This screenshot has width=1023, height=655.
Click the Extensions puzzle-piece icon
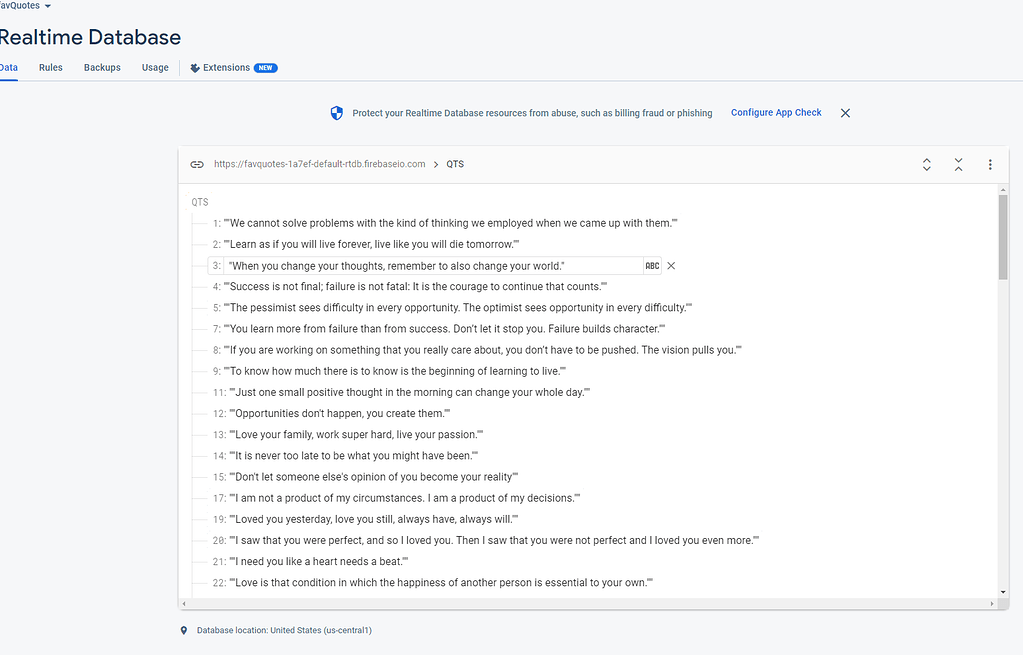194,67
